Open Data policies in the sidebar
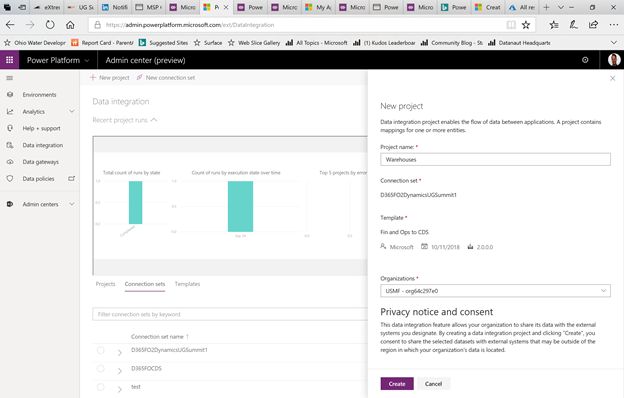This screenshot has height=398, width=624. [x=38, y=179]
